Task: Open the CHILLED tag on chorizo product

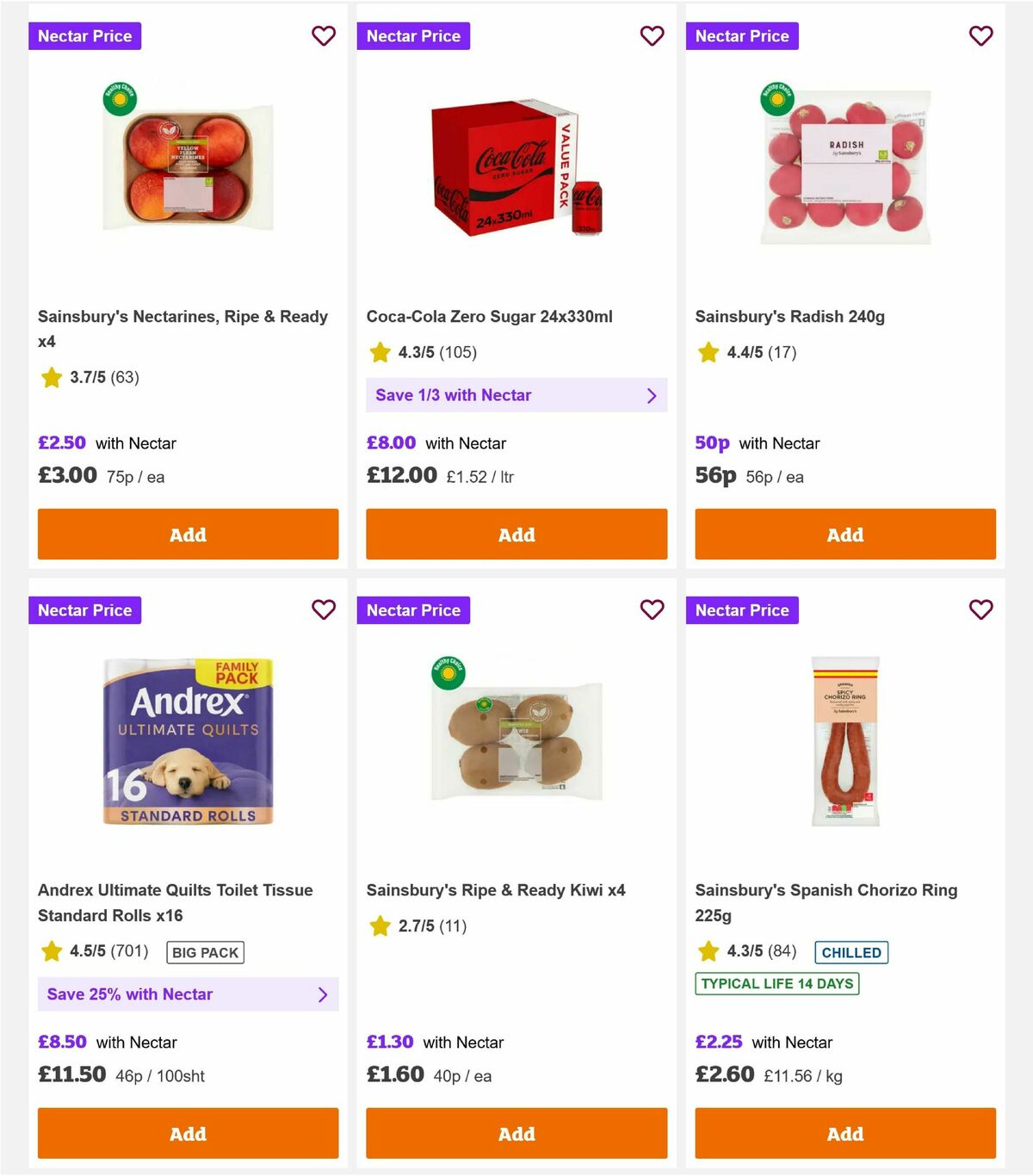Action: 851,952
